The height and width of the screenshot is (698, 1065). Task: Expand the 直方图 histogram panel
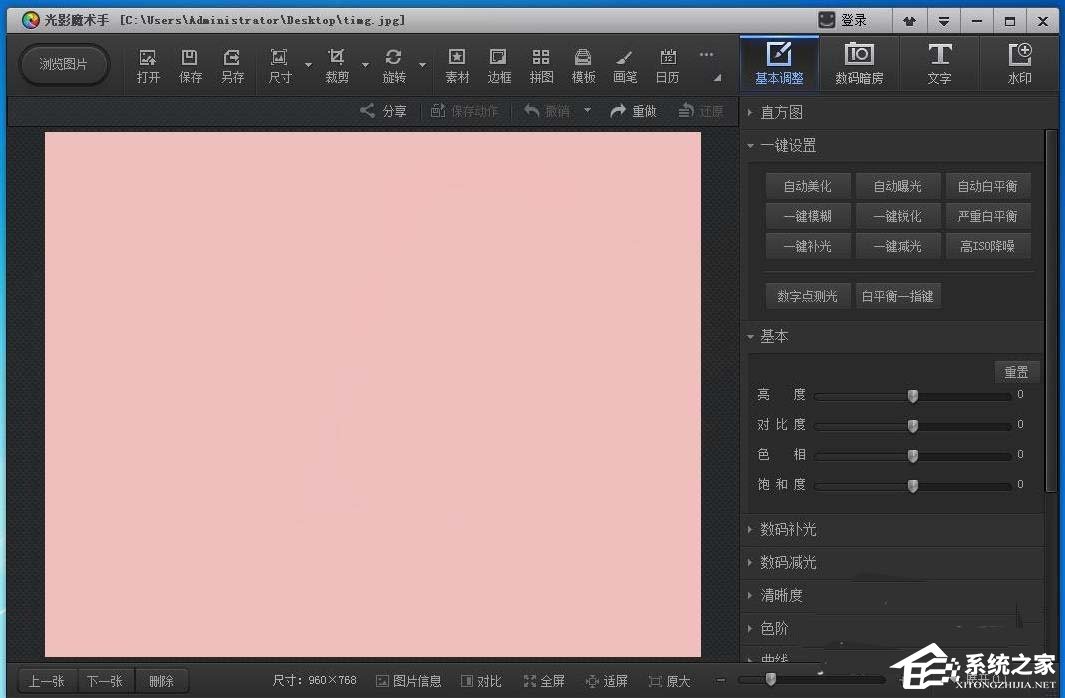[x=779, y=112]
